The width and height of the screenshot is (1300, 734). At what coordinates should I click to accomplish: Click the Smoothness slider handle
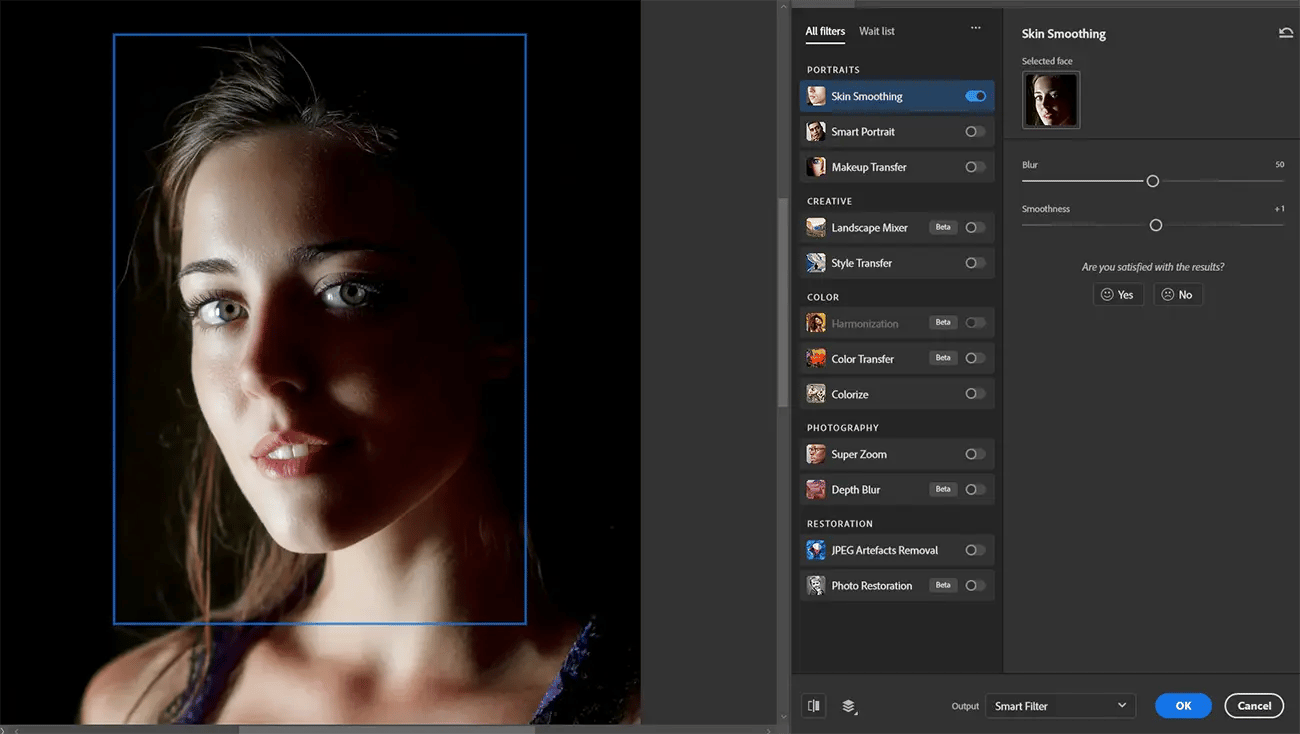(1156, 226)
